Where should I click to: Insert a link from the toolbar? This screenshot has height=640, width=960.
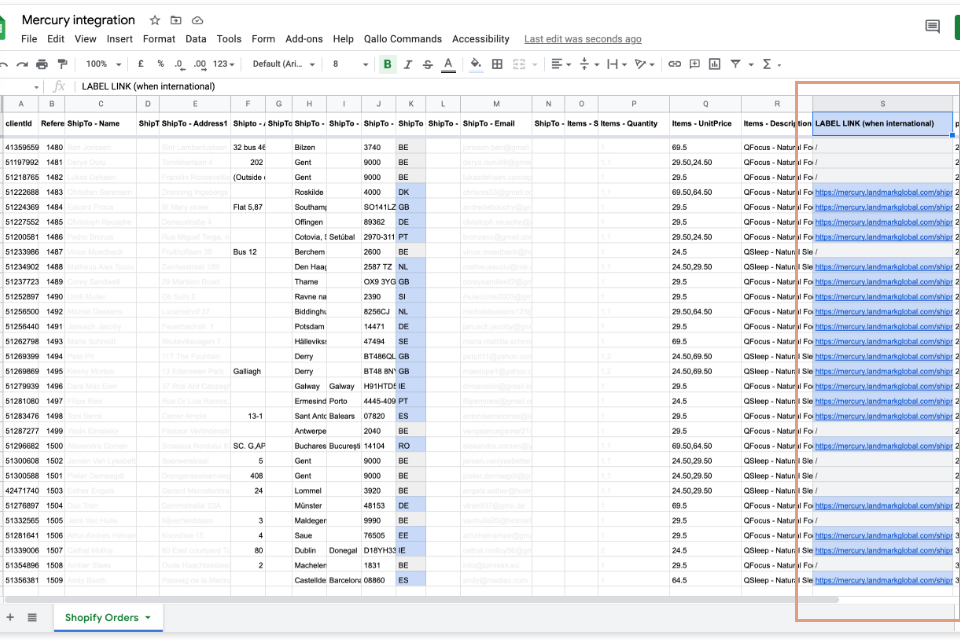(675, 64)
